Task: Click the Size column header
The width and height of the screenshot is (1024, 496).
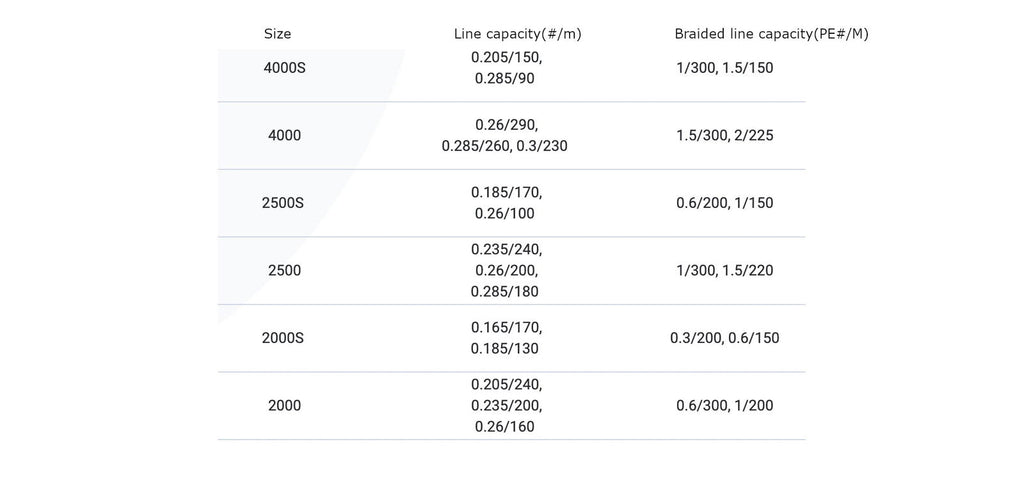Action: click(x=278, y=34)
